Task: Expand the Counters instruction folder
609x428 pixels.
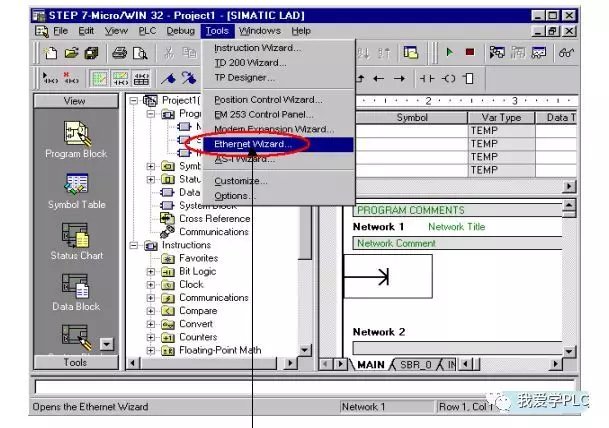Action: pyautogui.click(x=151, y=337)
